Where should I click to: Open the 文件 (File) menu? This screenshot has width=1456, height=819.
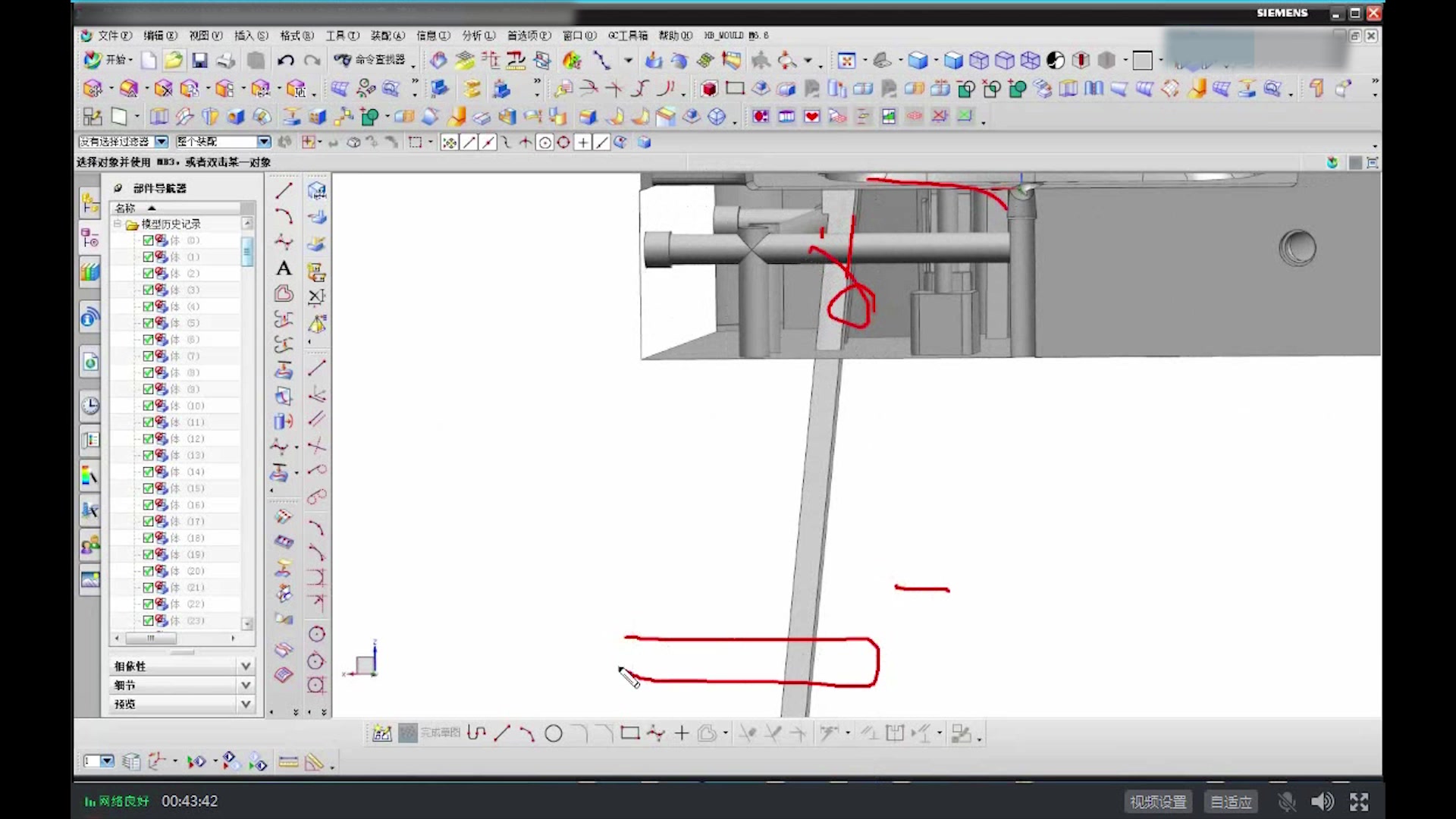tap(114, 36)
